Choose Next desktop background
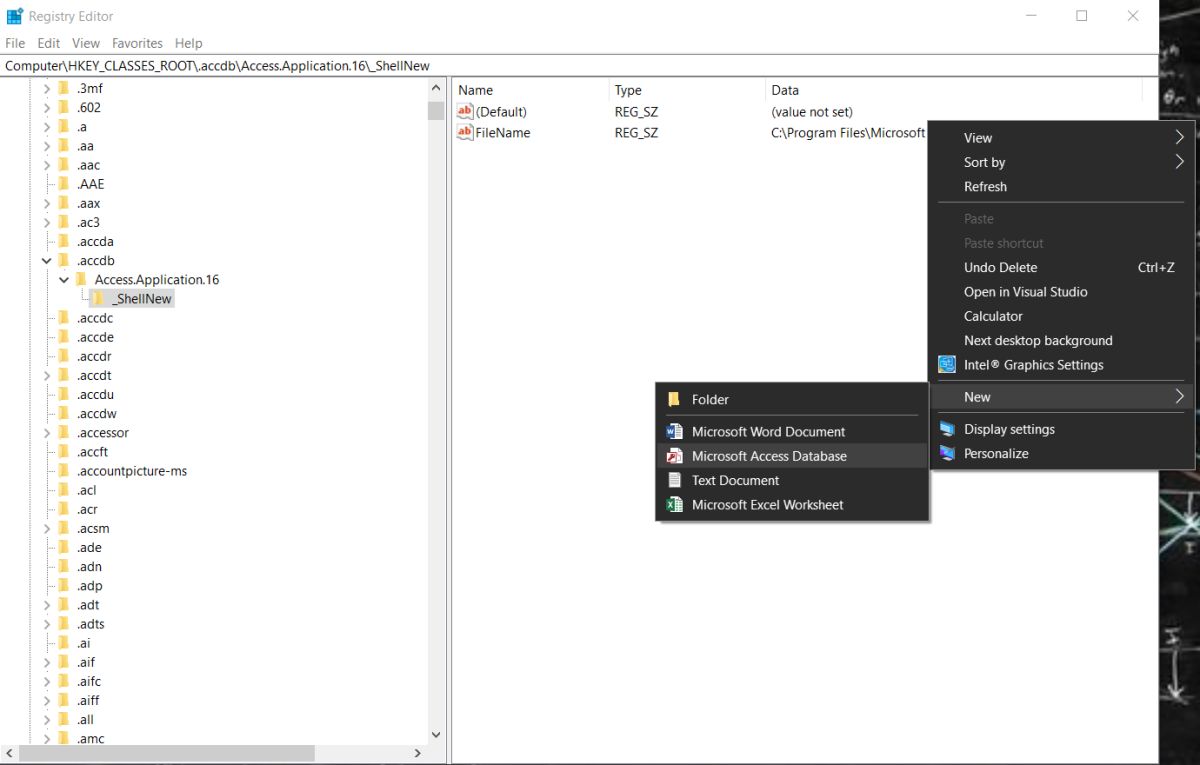Screen dimensions: 1200x765 click(1062, 340)
